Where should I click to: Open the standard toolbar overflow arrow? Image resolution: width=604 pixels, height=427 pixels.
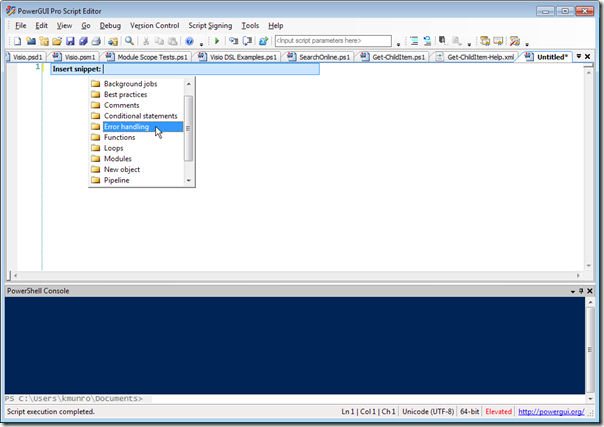pyautogui.click(x=201, y=44)
